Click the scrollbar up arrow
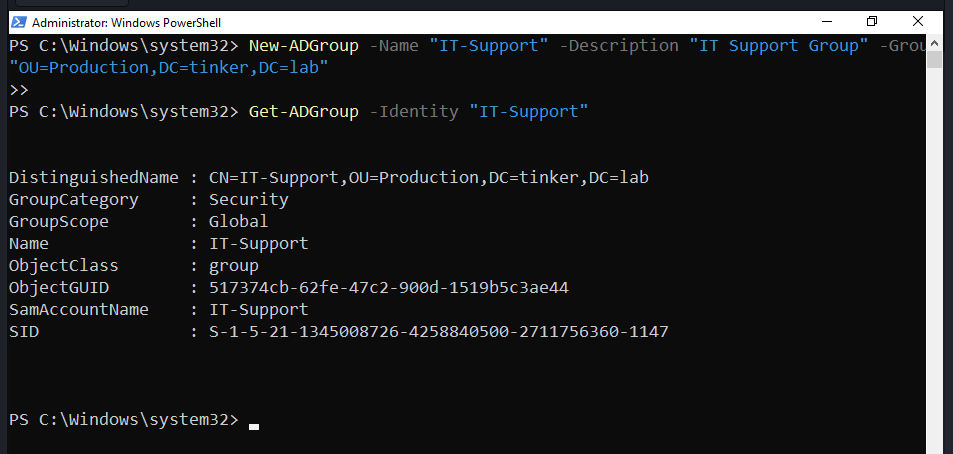 click(935, 43)
